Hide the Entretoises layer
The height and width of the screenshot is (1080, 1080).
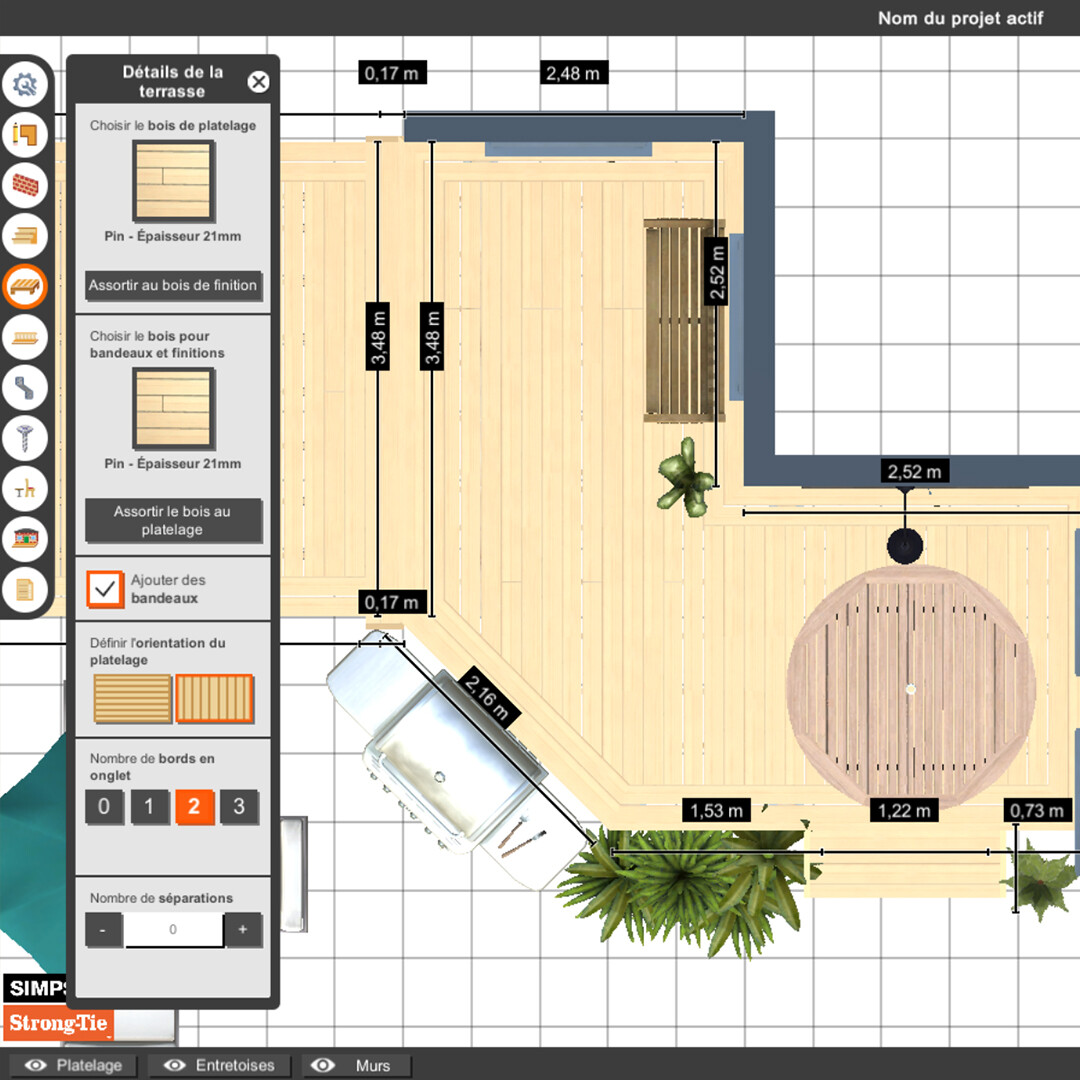218,1066
